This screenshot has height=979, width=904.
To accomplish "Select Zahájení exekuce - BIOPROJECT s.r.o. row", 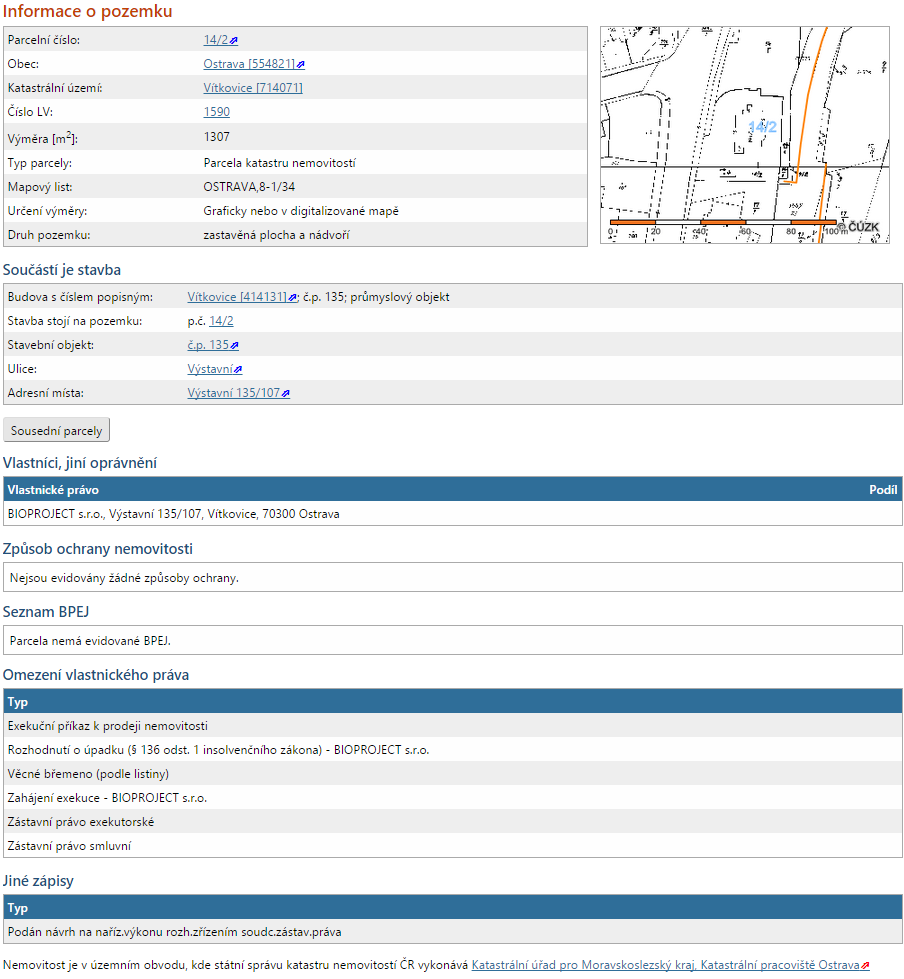I will (x=453, y=797).
